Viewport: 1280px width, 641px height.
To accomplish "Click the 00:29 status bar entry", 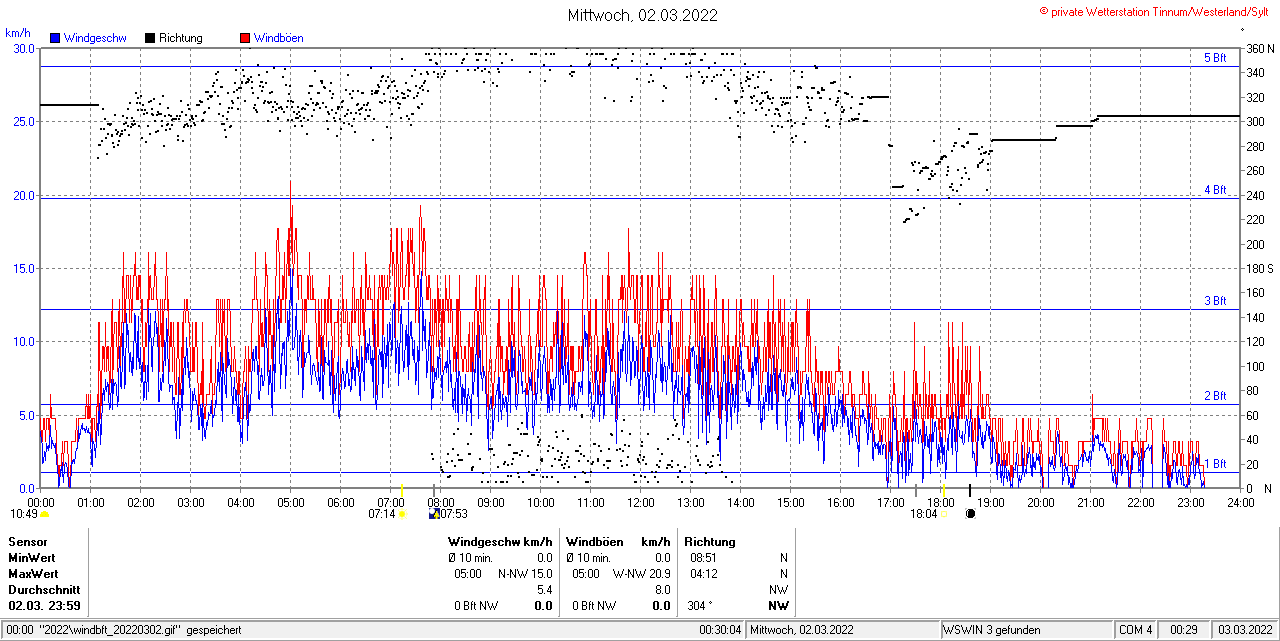I will click(x=1184, y=630).
